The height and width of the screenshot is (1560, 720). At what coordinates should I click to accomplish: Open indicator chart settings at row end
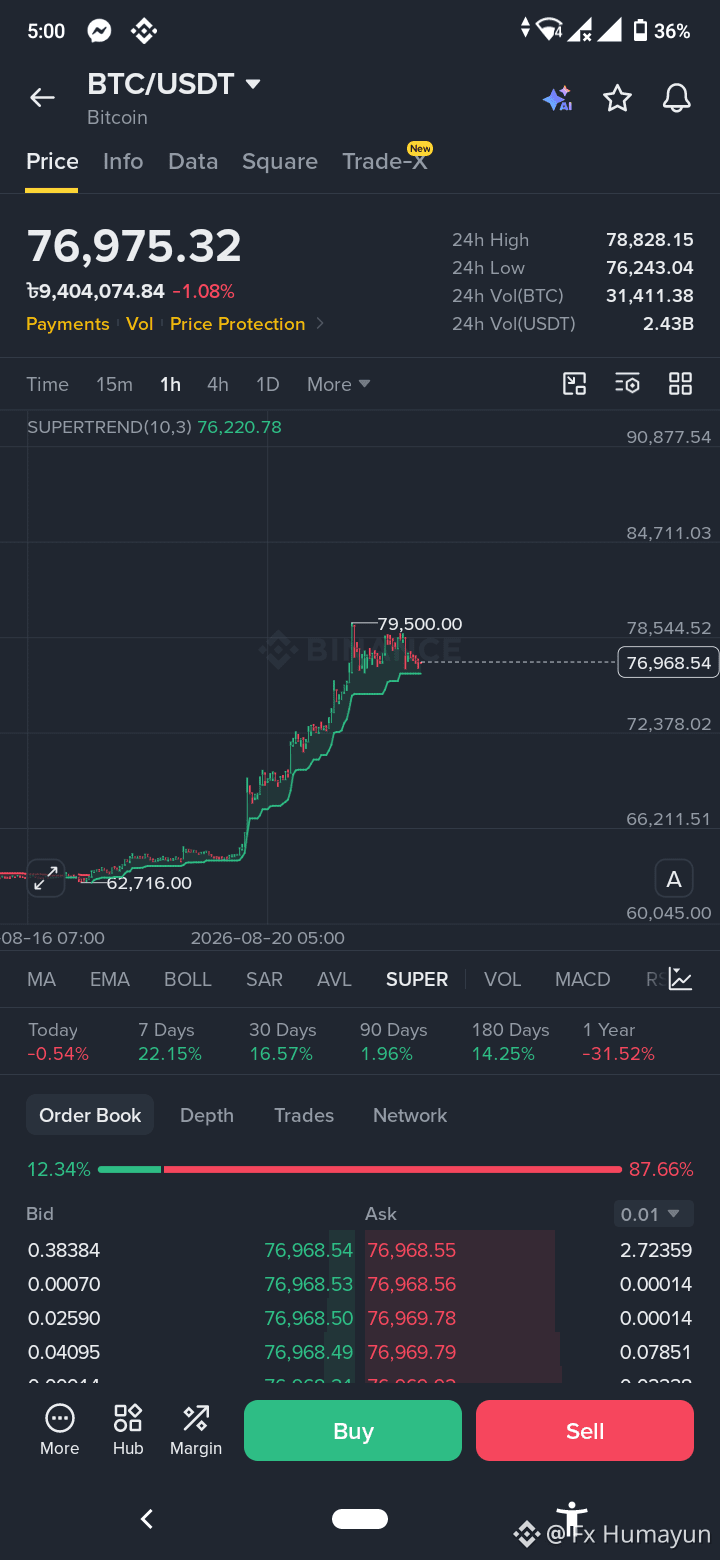click(x=680, y=979)
